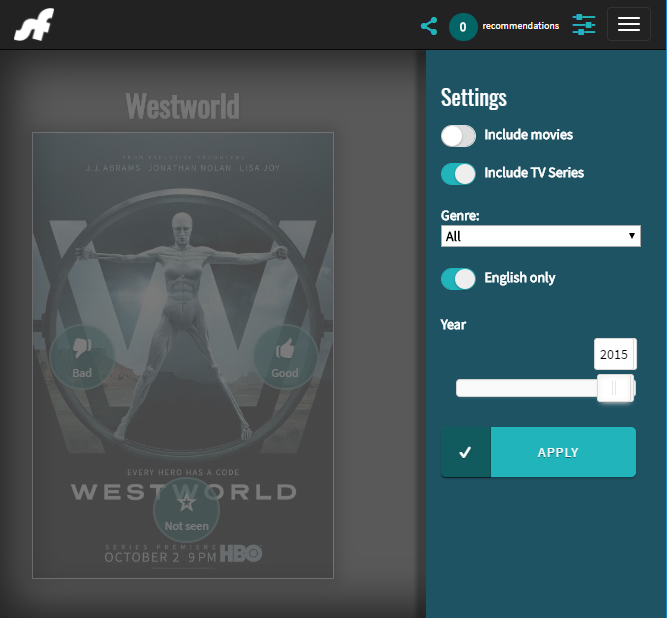667x618 pixels.
Task: Click the Year slider track
Action: pos(545,388)
